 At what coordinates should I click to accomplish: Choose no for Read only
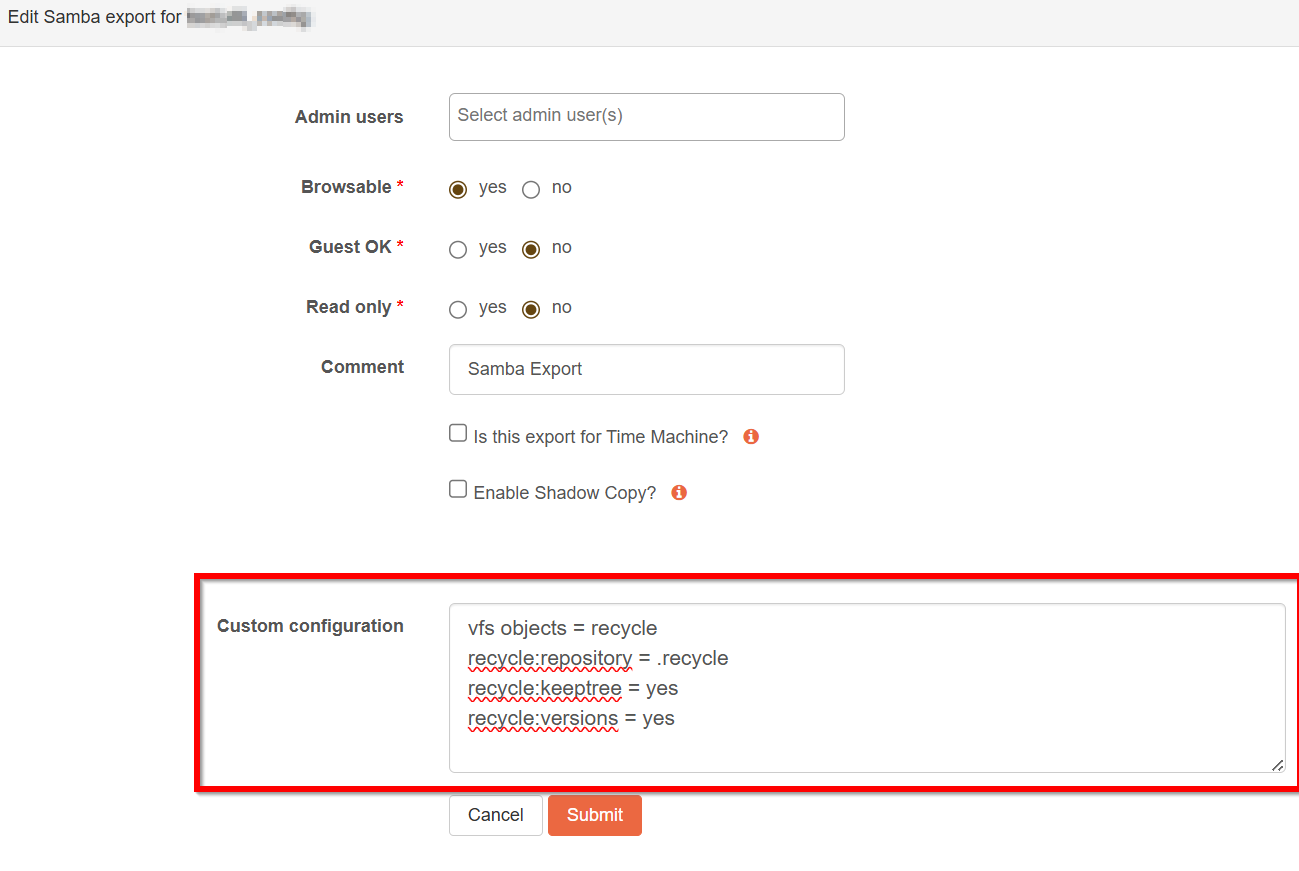click(x=531, y=309)
